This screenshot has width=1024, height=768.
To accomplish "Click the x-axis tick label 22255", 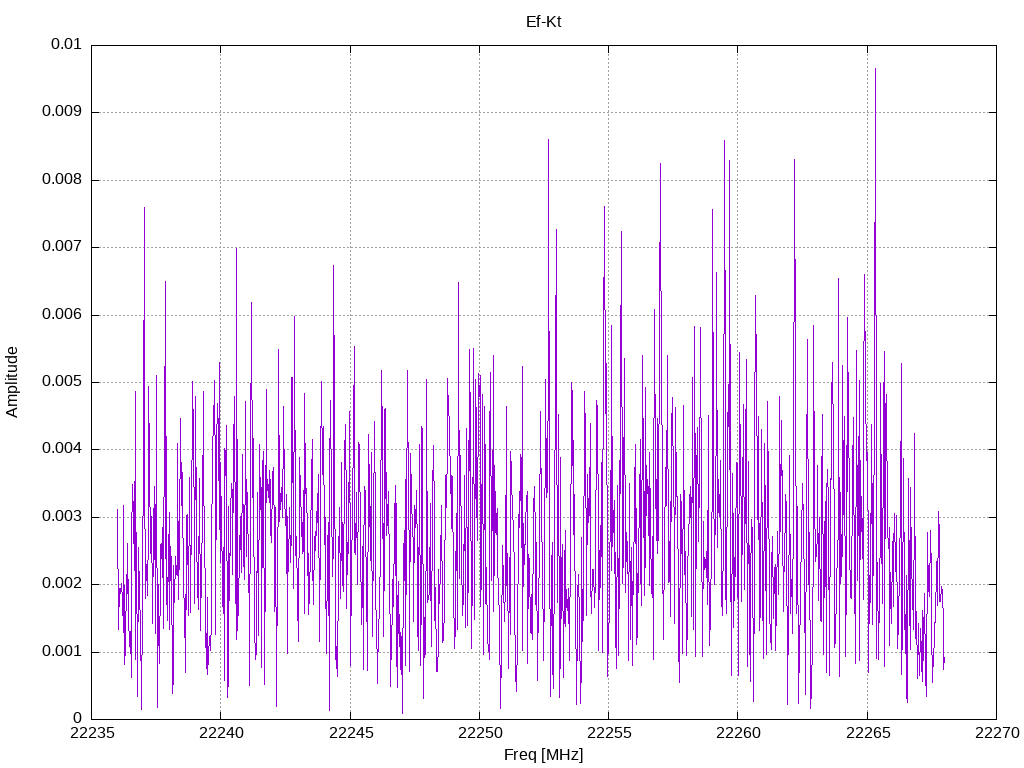I will 609,733.
